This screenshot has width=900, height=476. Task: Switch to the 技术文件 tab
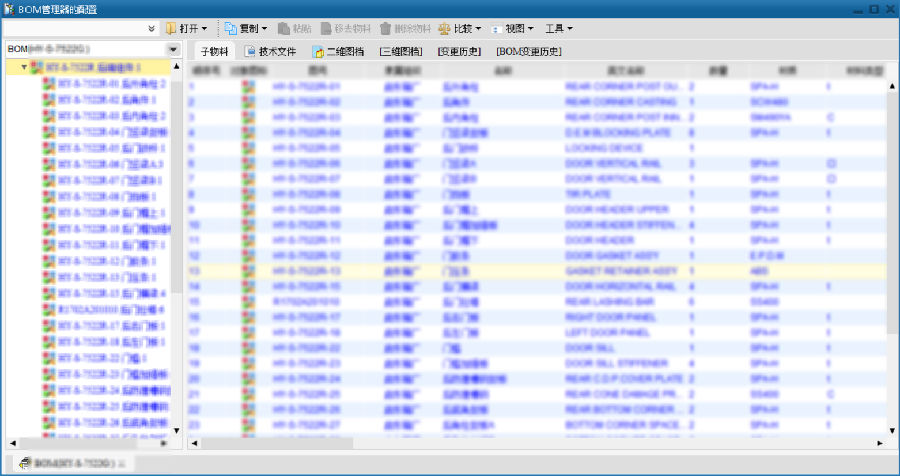pos(270,52)
